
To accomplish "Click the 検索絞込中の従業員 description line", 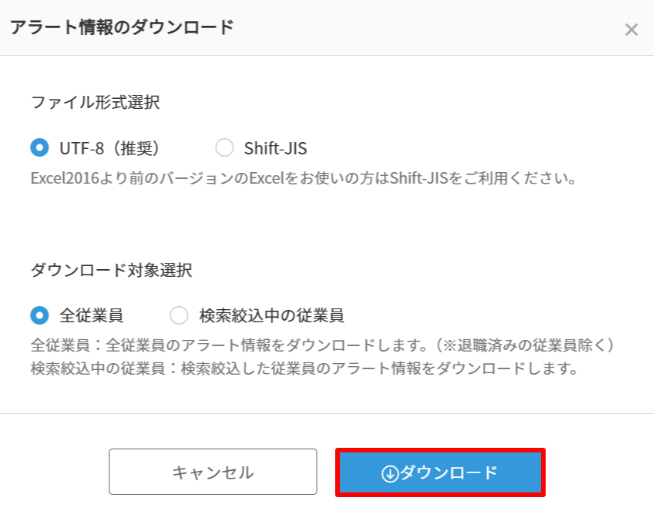I will point(304,367).
